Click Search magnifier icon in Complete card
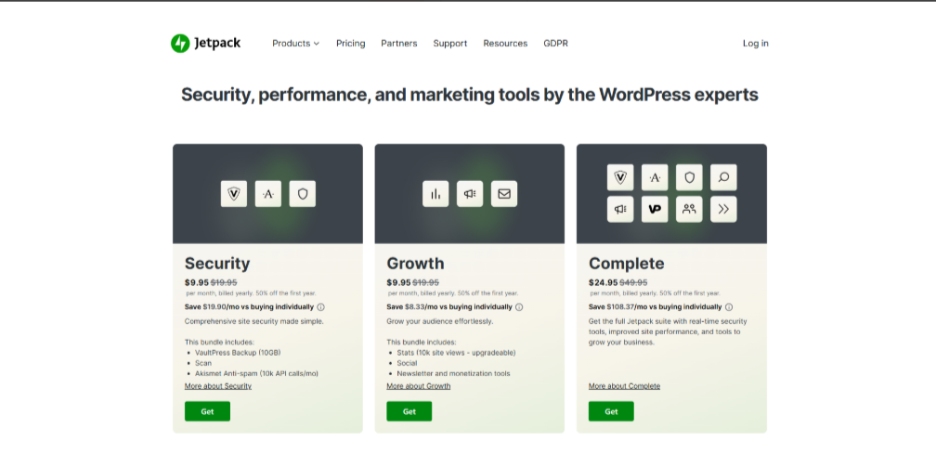936x453 pixels. 723,177
